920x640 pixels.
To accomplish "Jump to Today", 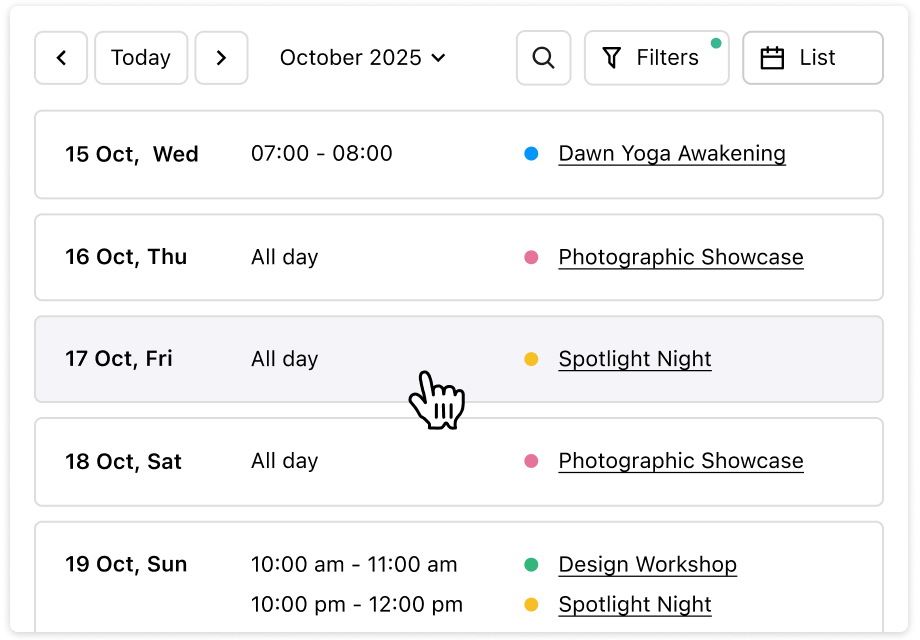I will coord(140,58).
